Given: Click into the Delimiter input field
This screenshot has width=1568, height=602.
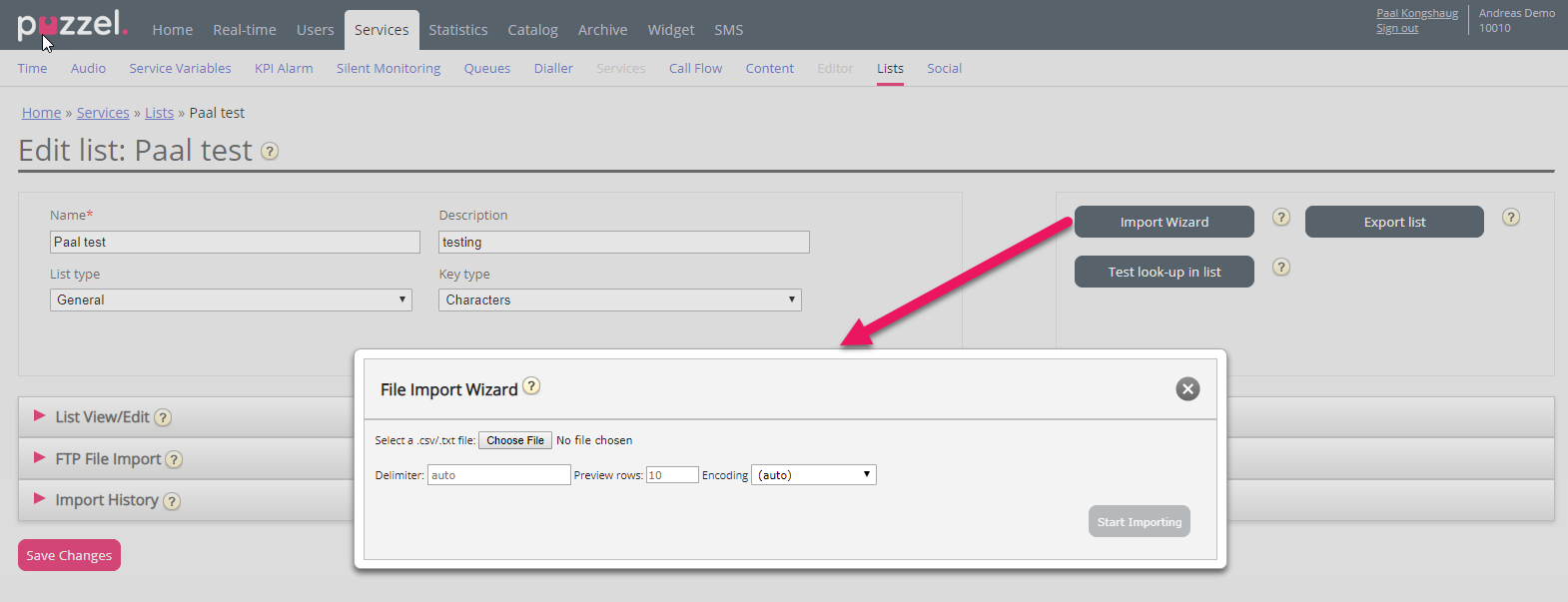Looking at the screenshot, I should 498,475.
